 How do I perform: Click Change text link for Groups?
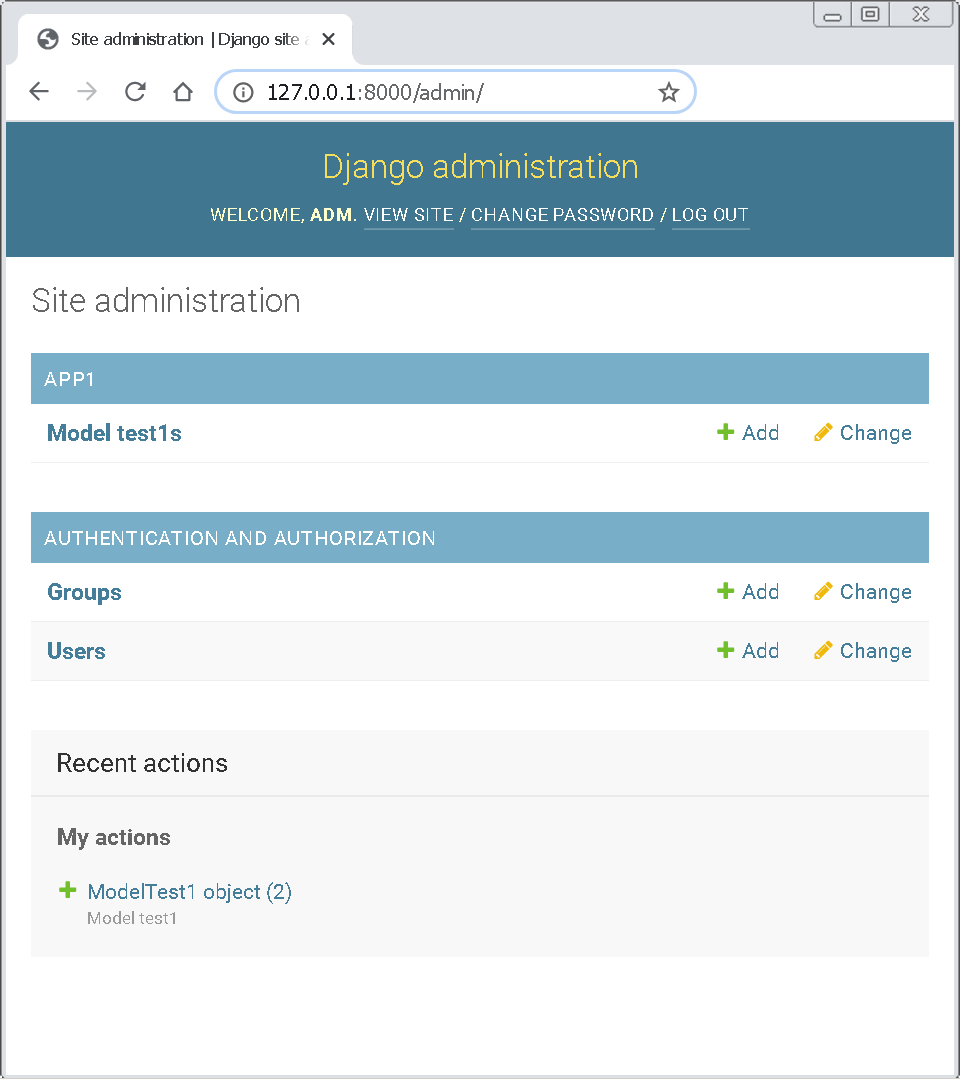point(875,592)
